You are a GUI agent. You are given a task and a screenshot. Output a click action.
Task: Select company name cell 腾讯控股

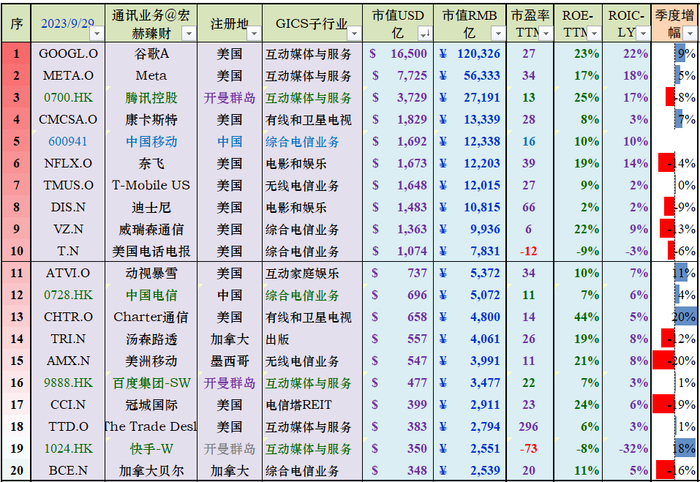pyautogui.click(x=151, y=97)
